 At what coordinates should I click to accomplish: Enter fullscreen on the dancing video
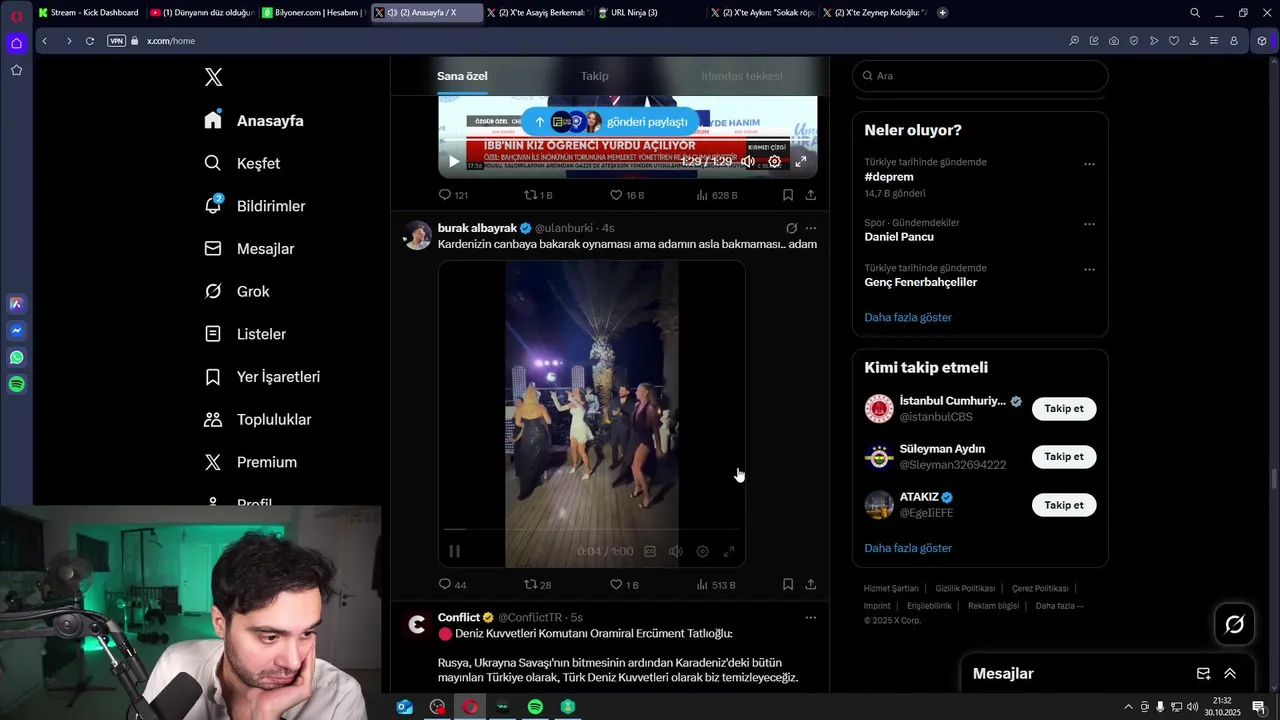[x=729, y=551]
